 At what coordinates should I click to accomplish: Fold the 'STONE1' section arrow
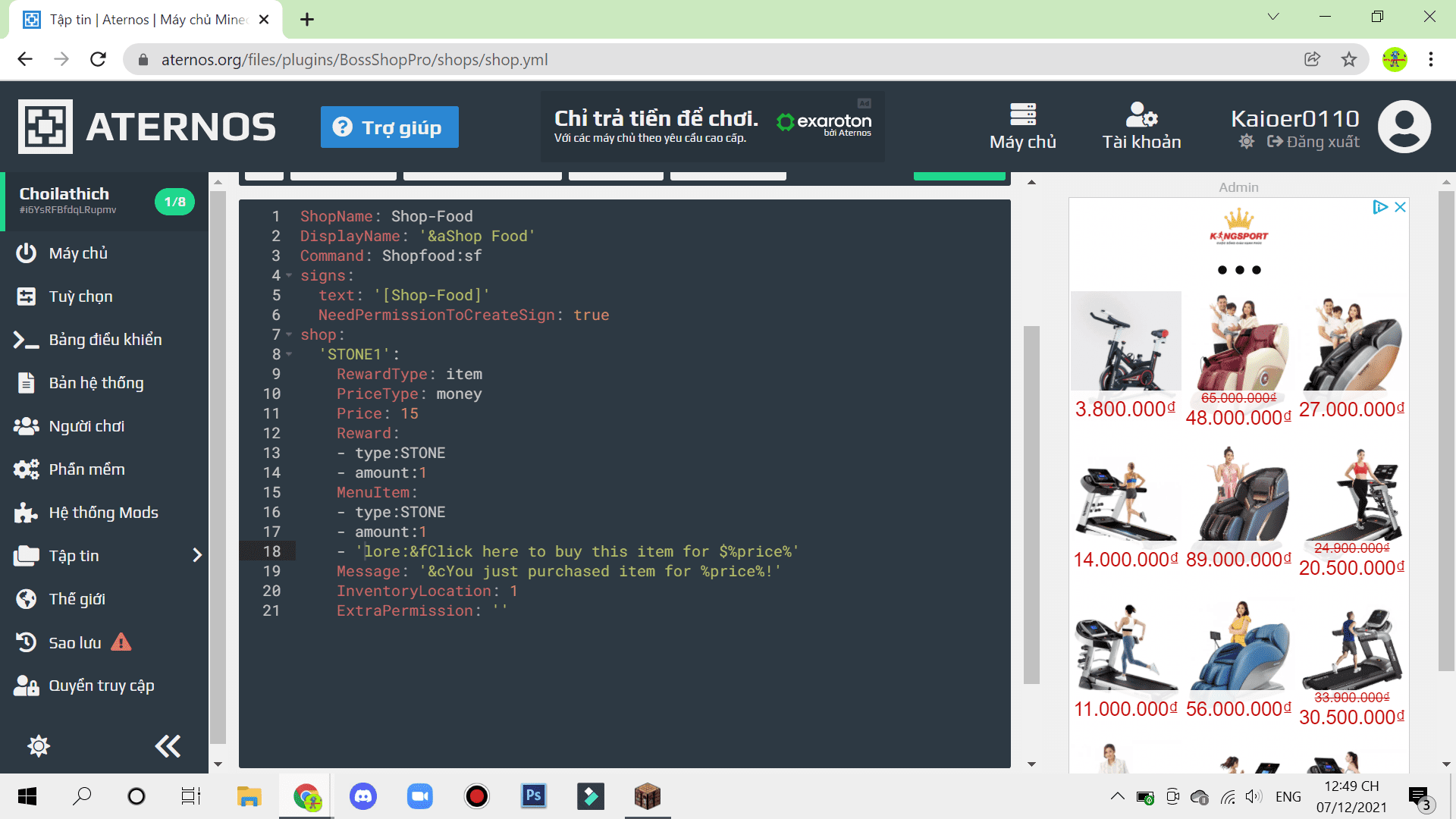pos(289,355)
